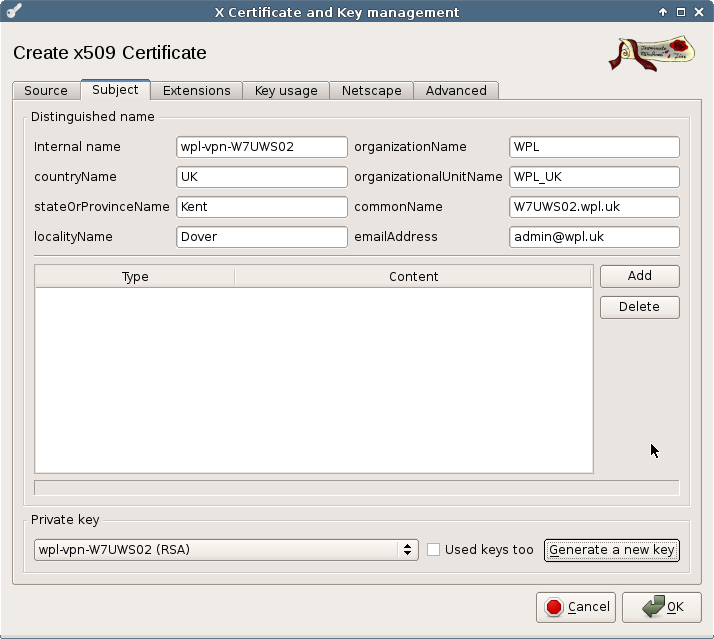The width and height of the screenshot is (714, 639).
Task: Click the Delete button
Action: [640, 307]
